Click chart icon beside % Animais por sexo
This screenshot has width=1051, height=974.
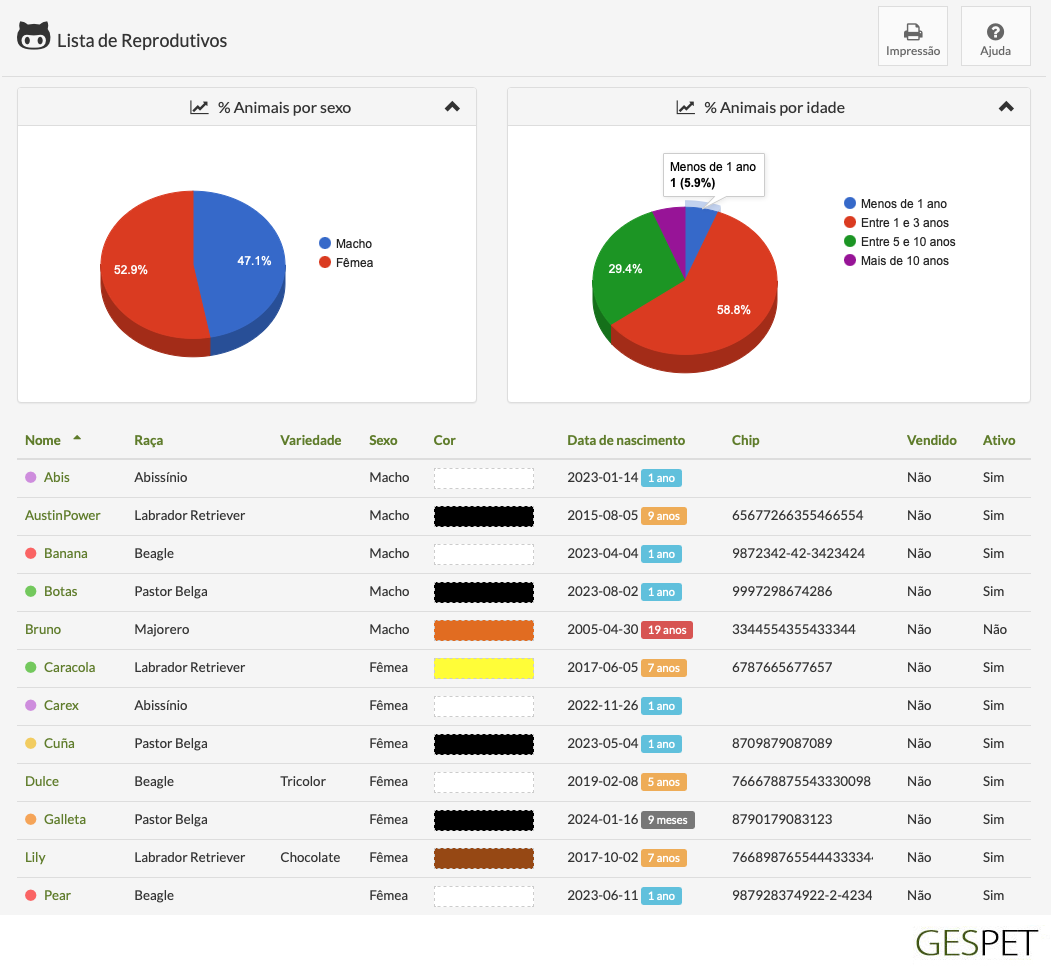click(x=199, y=107)
